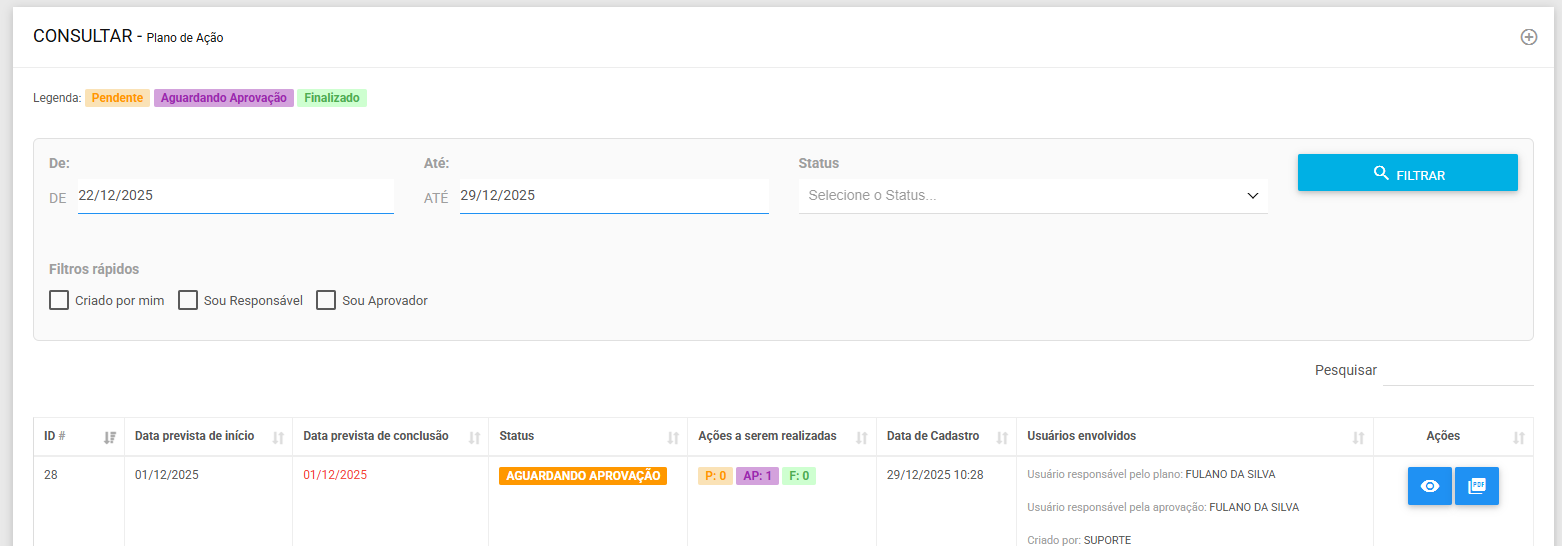This screenshot has height=546, width=1562.
Task: Check the Criado por mim filter
Action: pos(59,300)
